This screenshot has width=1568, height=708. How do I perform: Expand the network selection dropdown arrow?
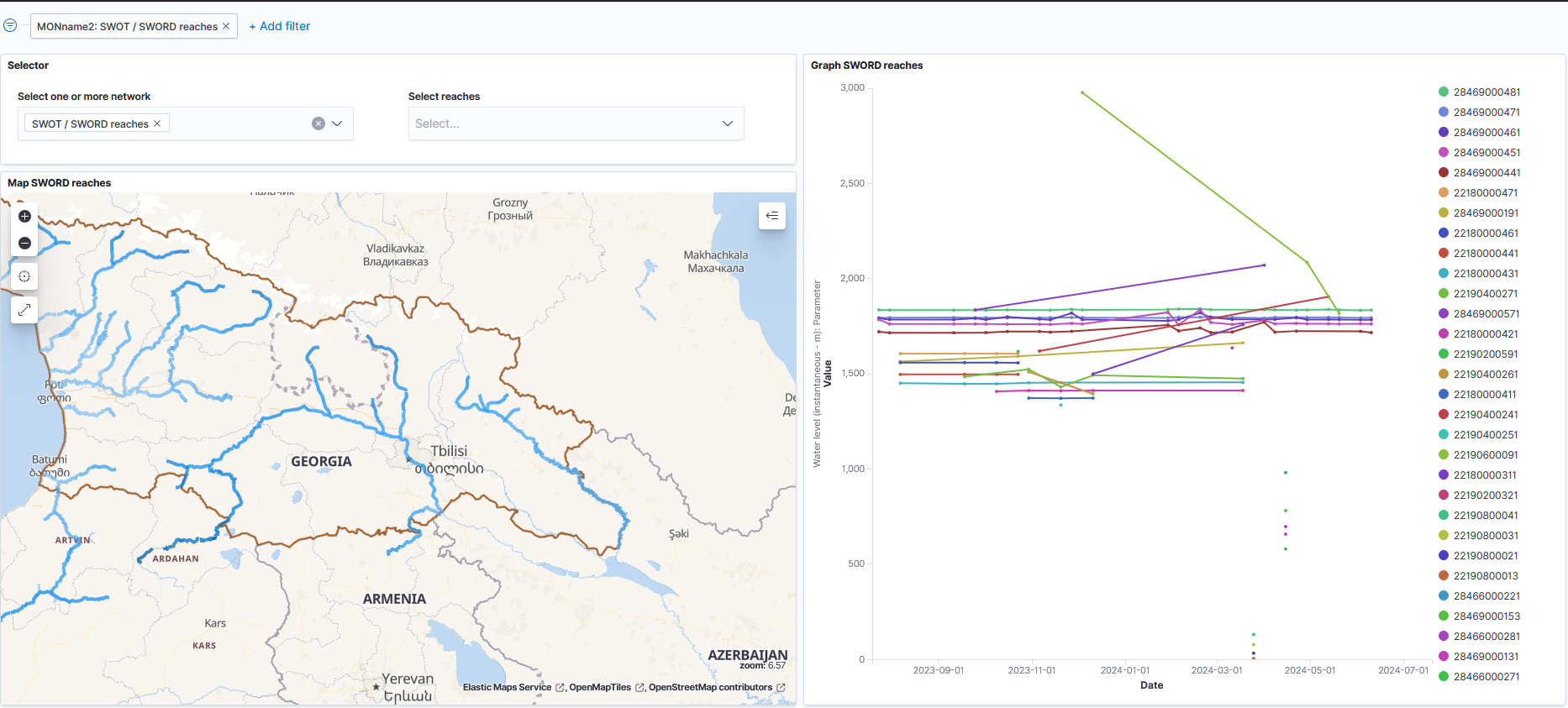tap(338, 123)
